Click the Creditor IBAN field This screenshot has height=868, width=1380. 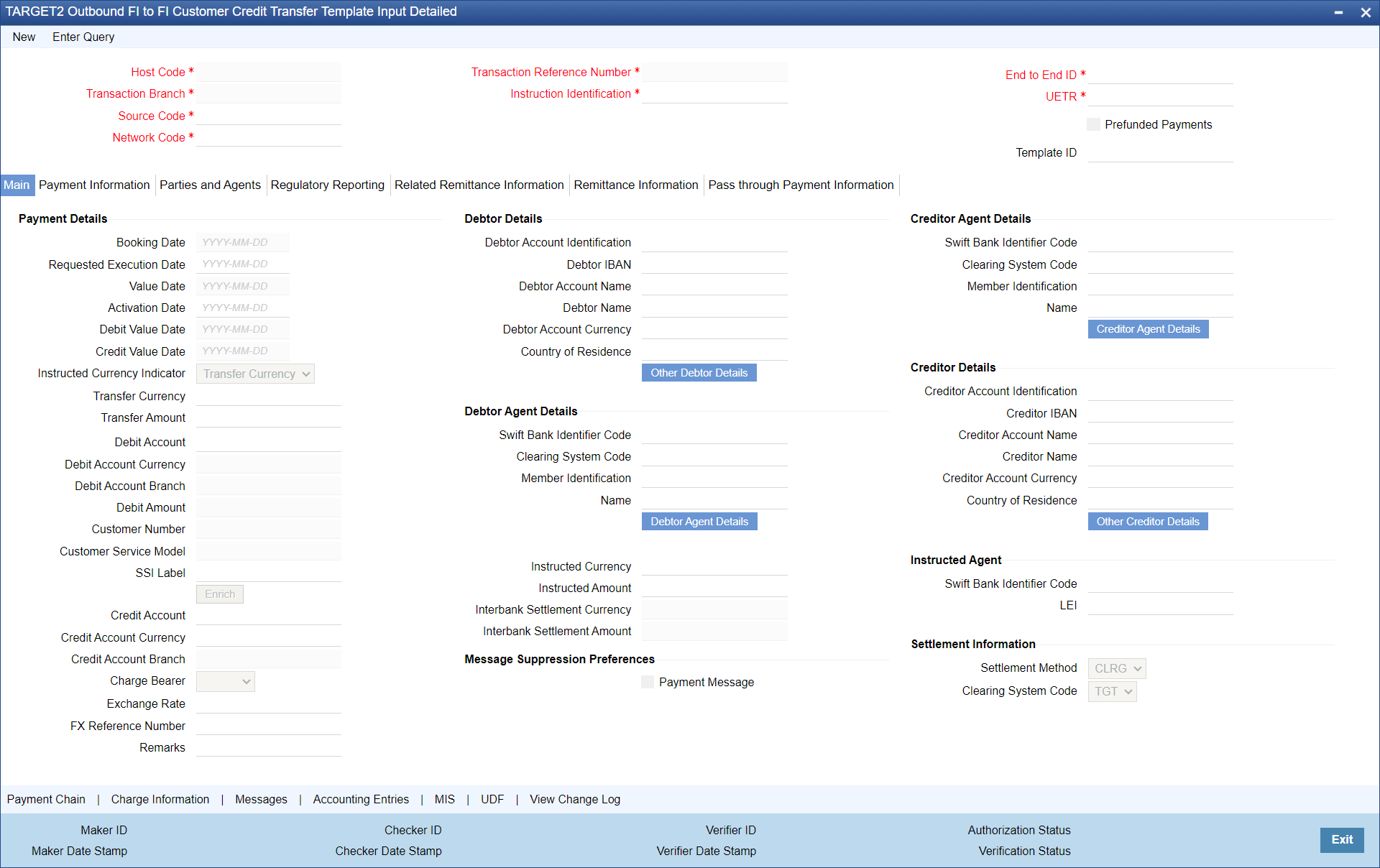[x=1161, y=413]
